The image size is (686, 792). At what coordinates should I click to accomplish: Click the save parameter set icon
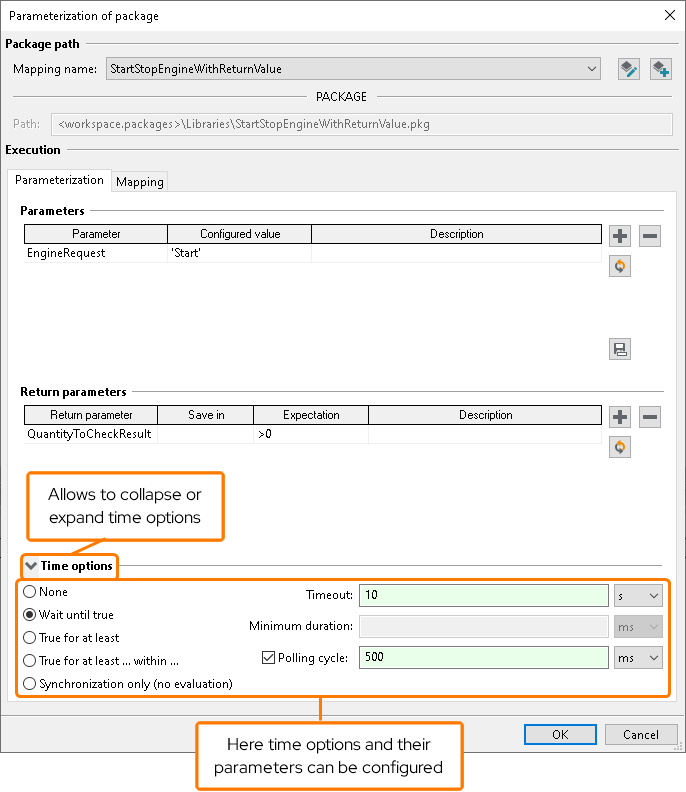tap(620, 349)
